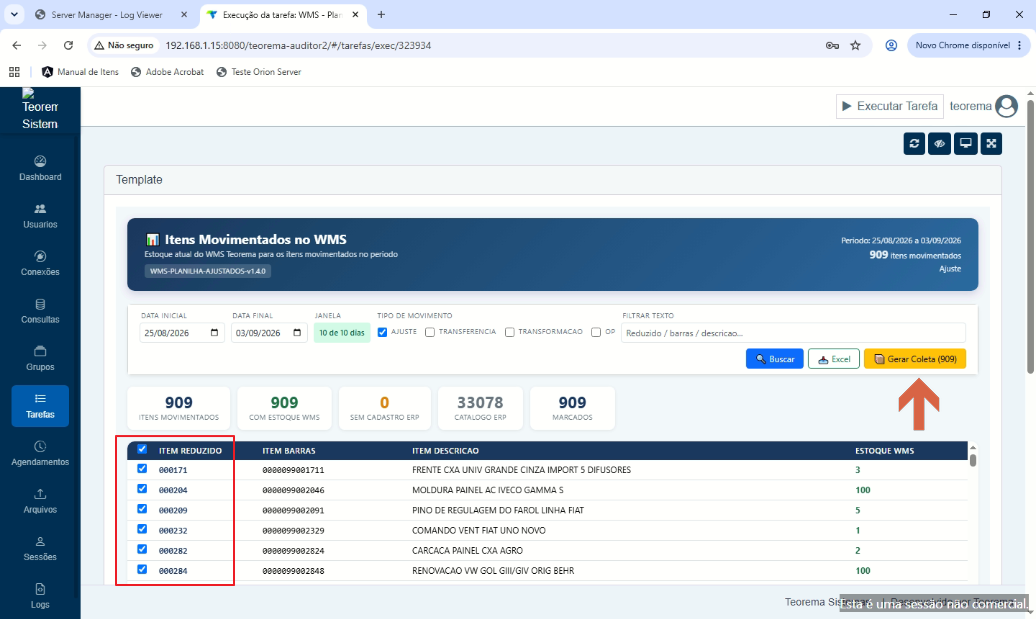Open Agendamentos in the sidebar

[40, 453]
